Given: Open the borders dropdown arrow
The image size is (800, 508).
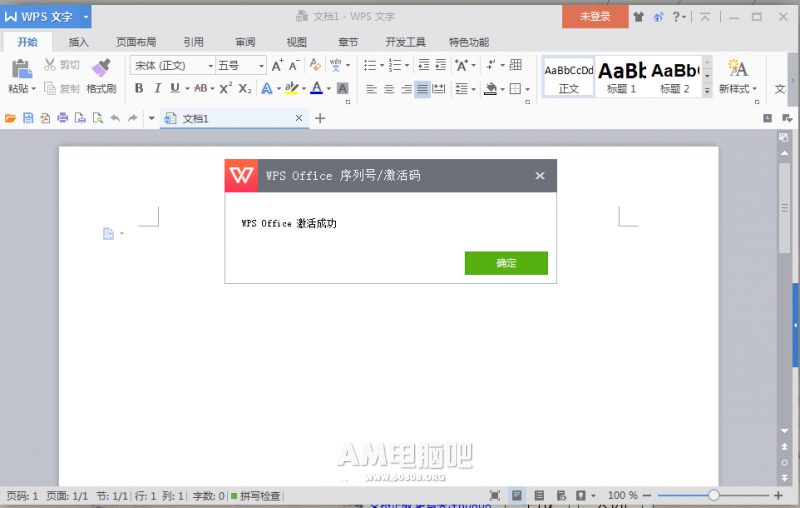Looking at the screenshot, I should tap(528, 89).
